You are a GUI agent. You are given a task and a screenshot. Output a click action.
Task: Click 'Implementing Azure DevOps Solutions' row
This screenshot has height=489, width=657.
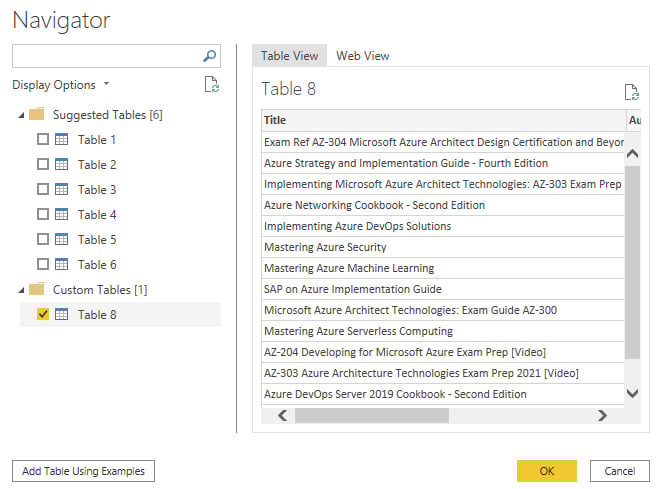coord(443,226)
